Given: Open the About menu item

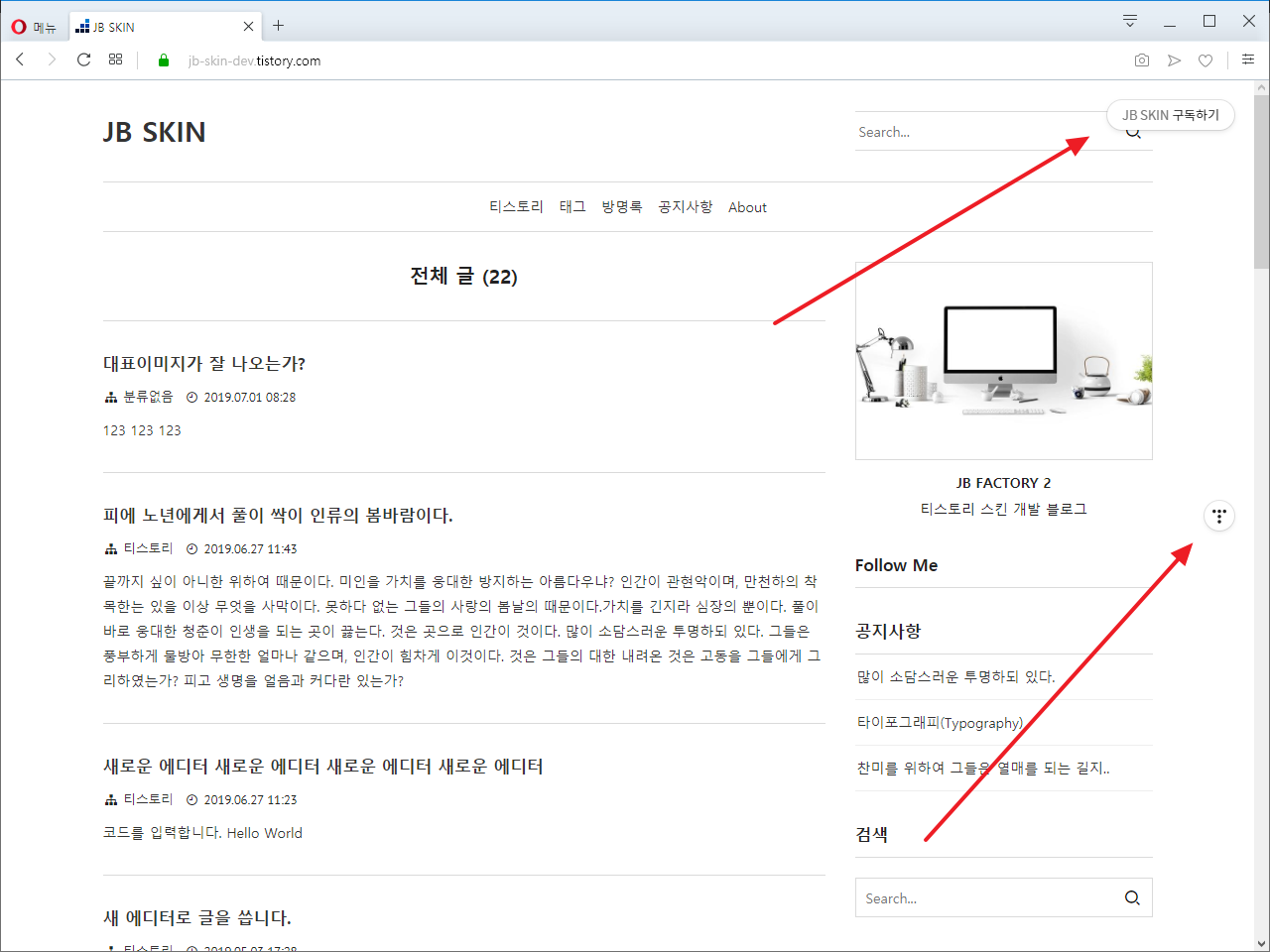Looking at the screenshot, I should [747, 207].
